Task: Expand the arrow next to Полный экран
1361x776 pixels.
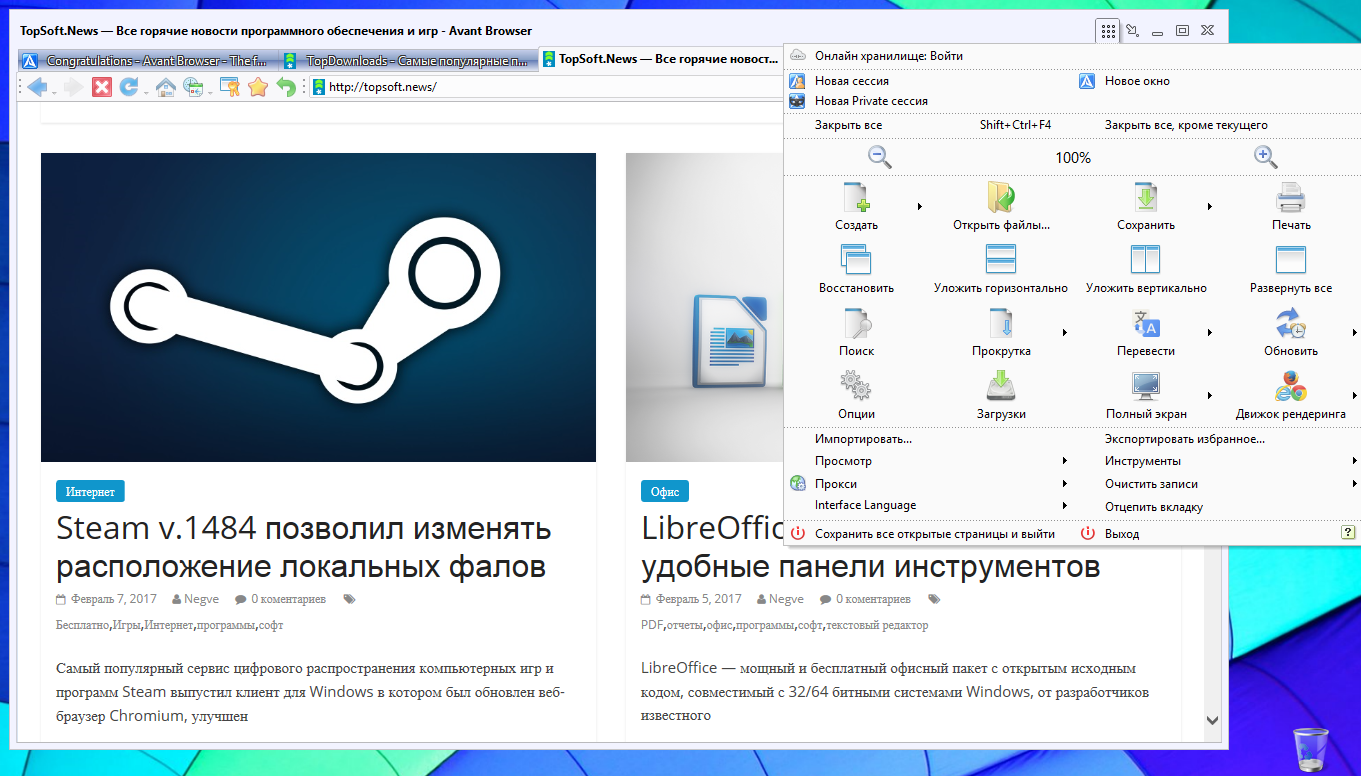Action: 1210,395
